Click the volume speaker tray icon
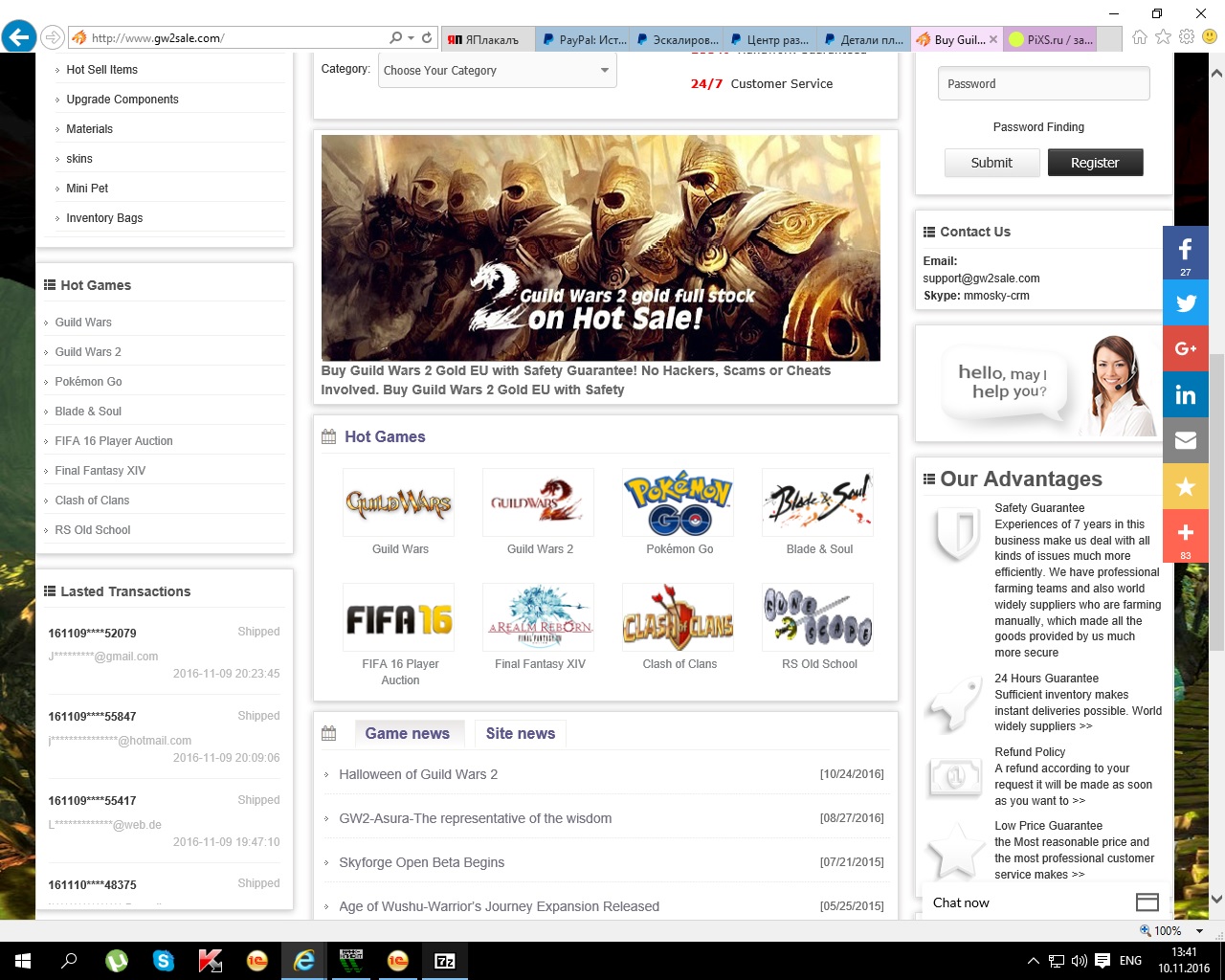 (x=1079, y=961)
